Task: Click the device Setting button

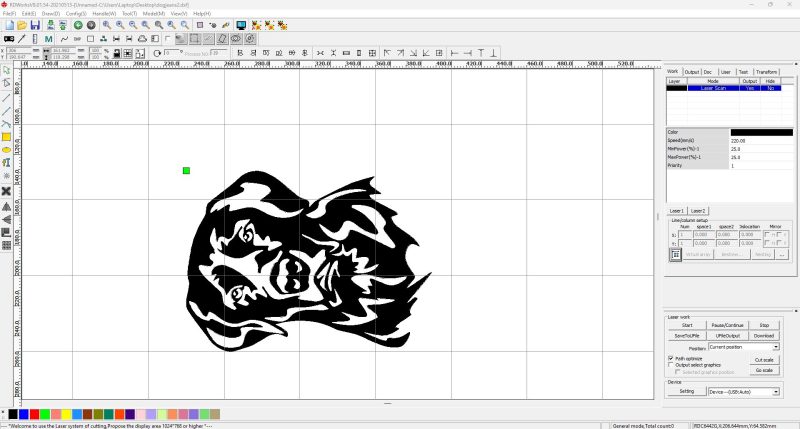Action: pos(687,391)
